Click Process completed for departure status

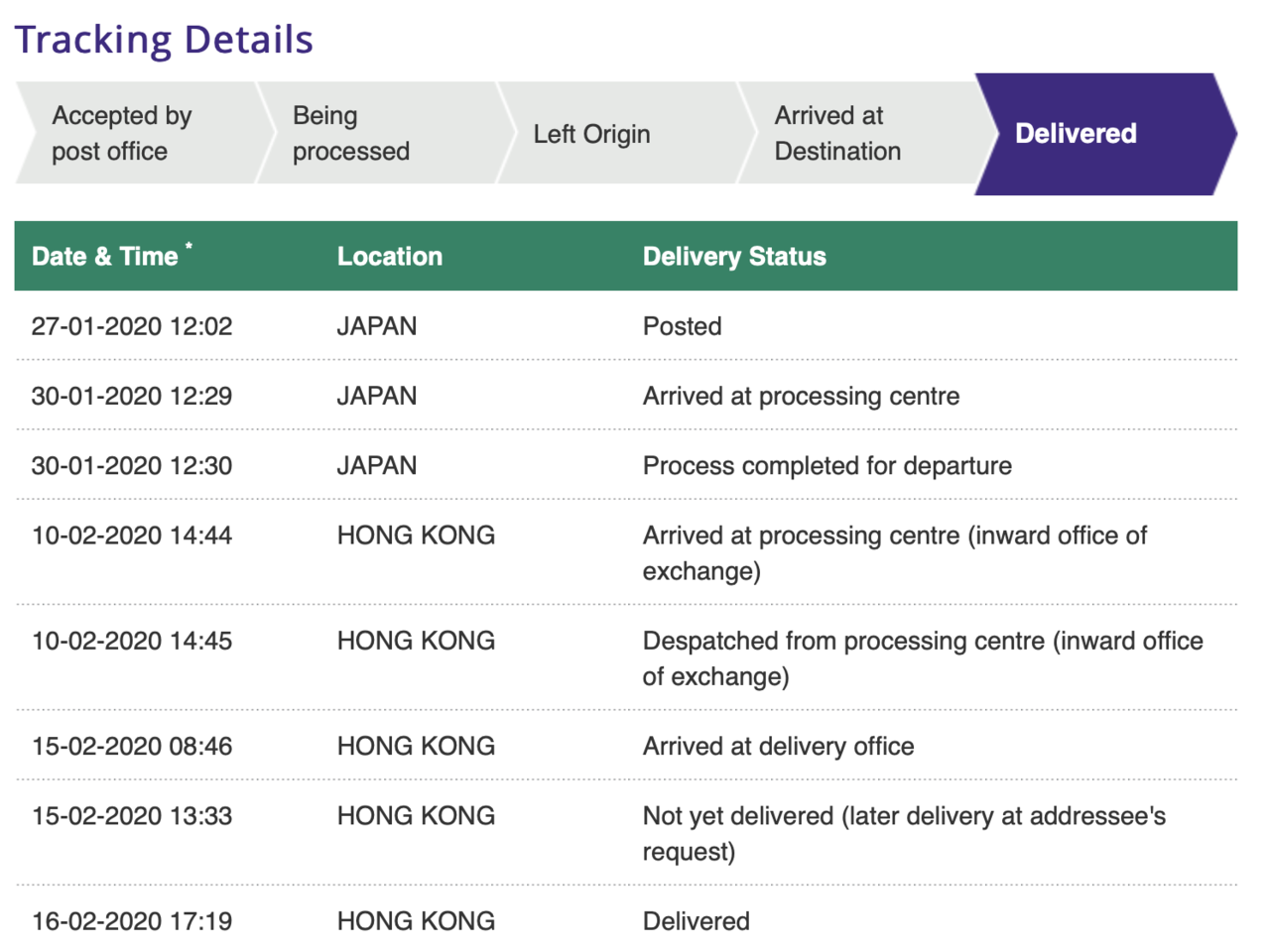(826, 466)
